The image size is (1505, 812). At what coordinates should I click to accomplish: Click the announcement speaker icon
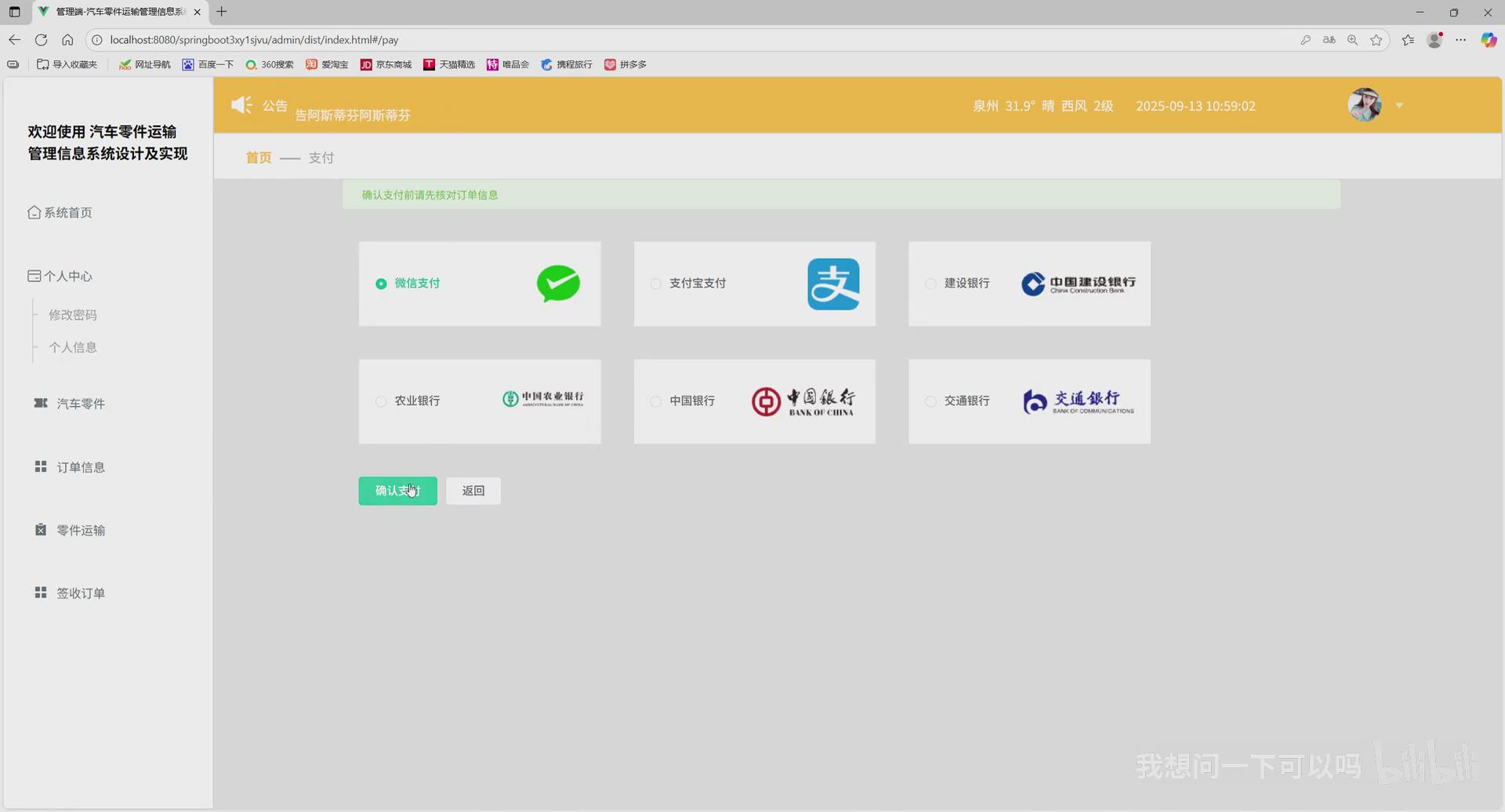tap(241, 105)
